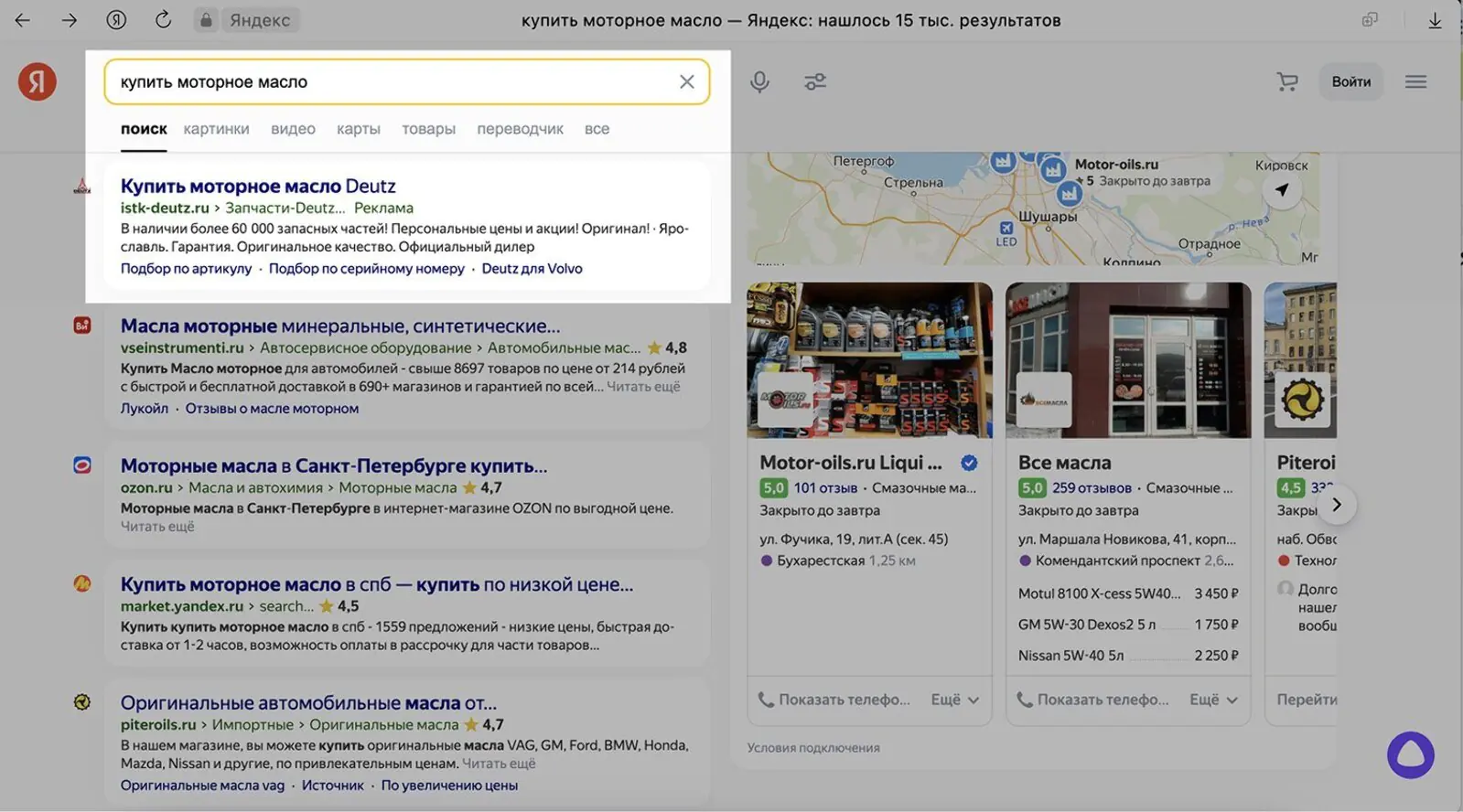
Task: Open 'Моторные масла в Санкт-Петербурге купить' result
Action: click(x=334, y=465)
